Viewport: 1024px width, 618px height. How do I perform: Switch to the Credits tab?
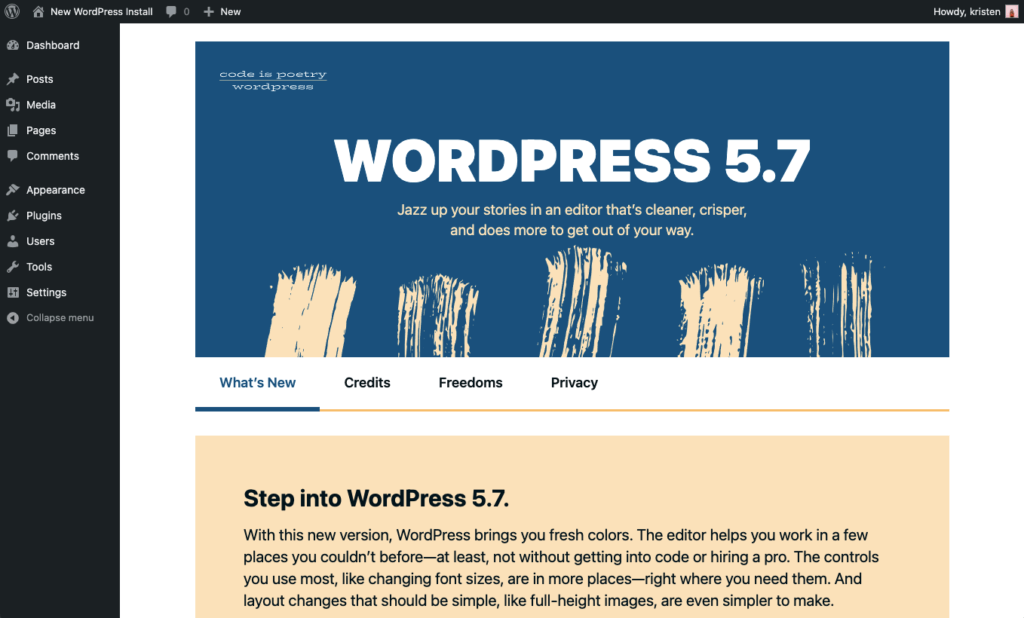point(367,382)
